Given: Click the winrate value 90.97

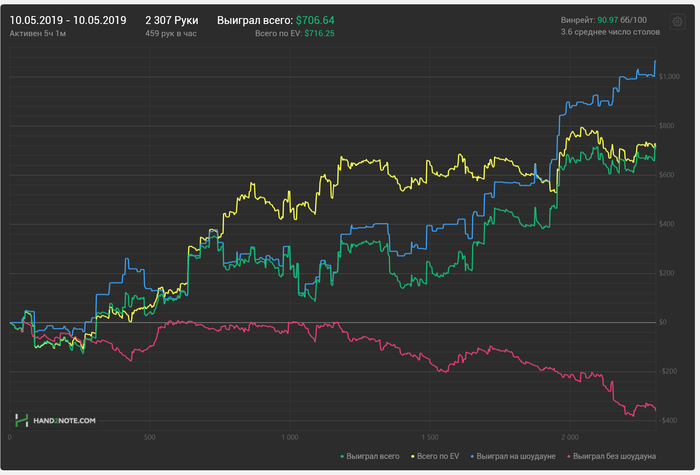Looking at the screenshot, I should (608, 20).
